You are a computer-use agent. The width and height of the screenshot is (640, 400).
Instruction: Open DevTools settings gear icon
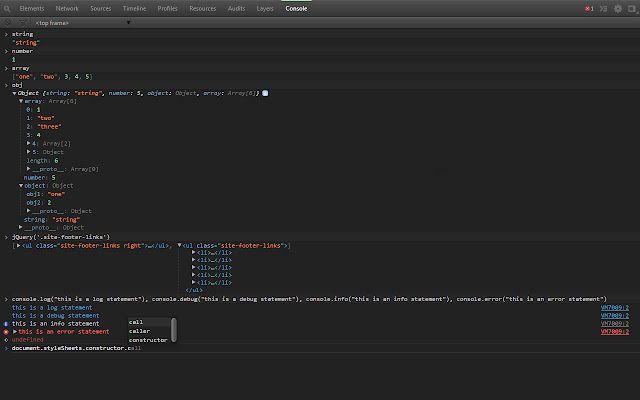pyautogui.click(x=618, y=7)
